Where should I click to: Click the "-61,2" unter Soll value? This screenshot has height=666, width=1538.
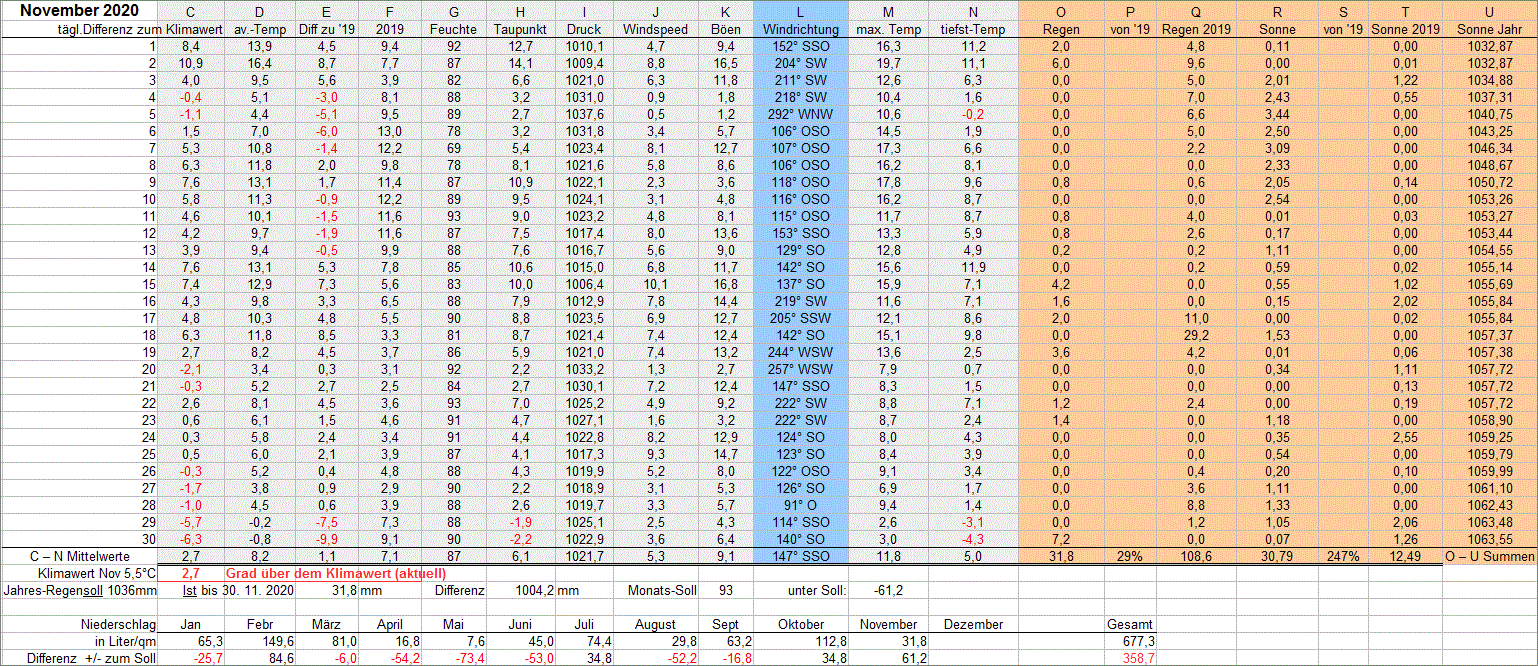(x=887, y=591)
